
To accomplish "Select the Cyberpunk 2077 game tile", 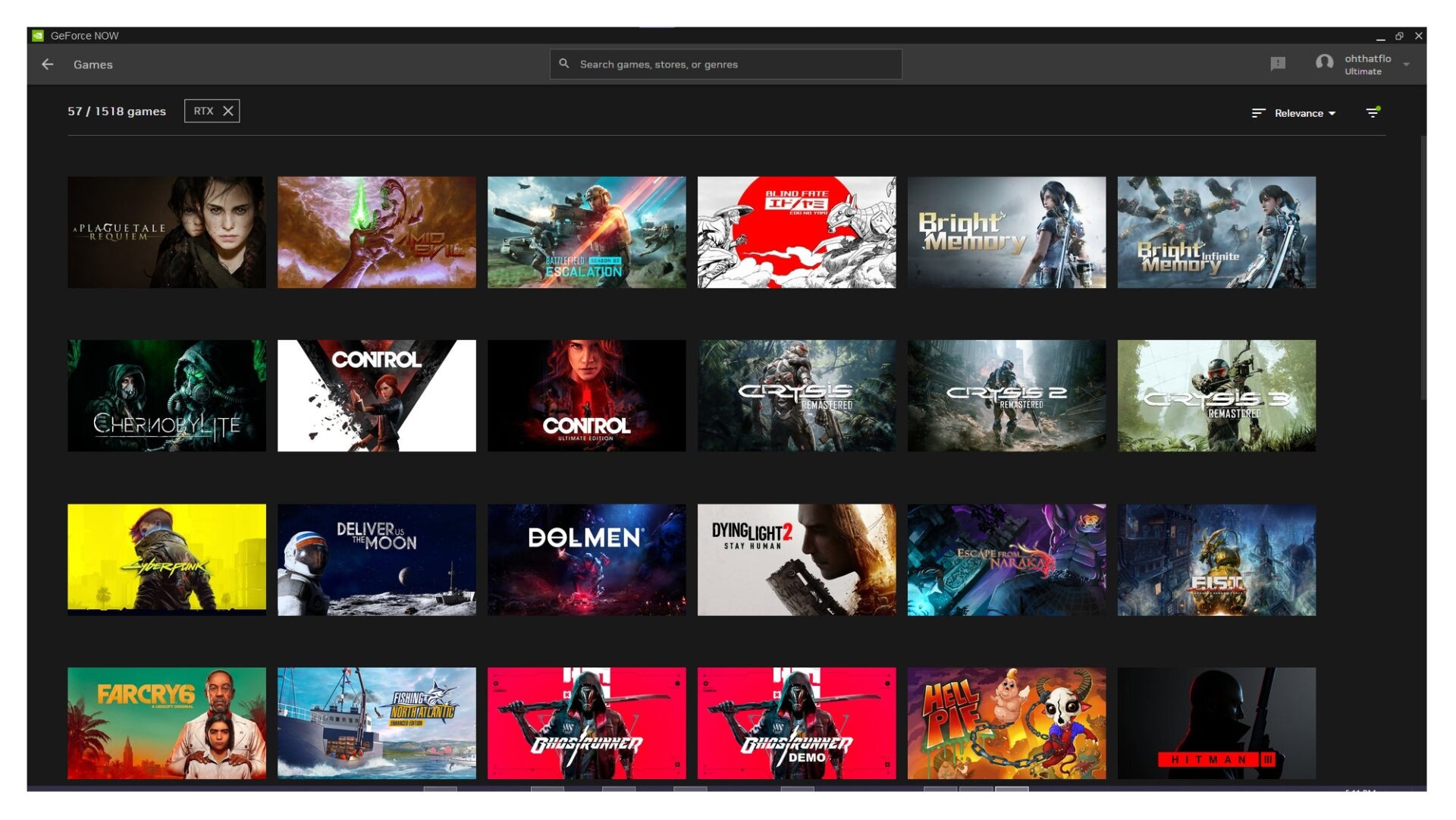I will click(x=166, y=558).
